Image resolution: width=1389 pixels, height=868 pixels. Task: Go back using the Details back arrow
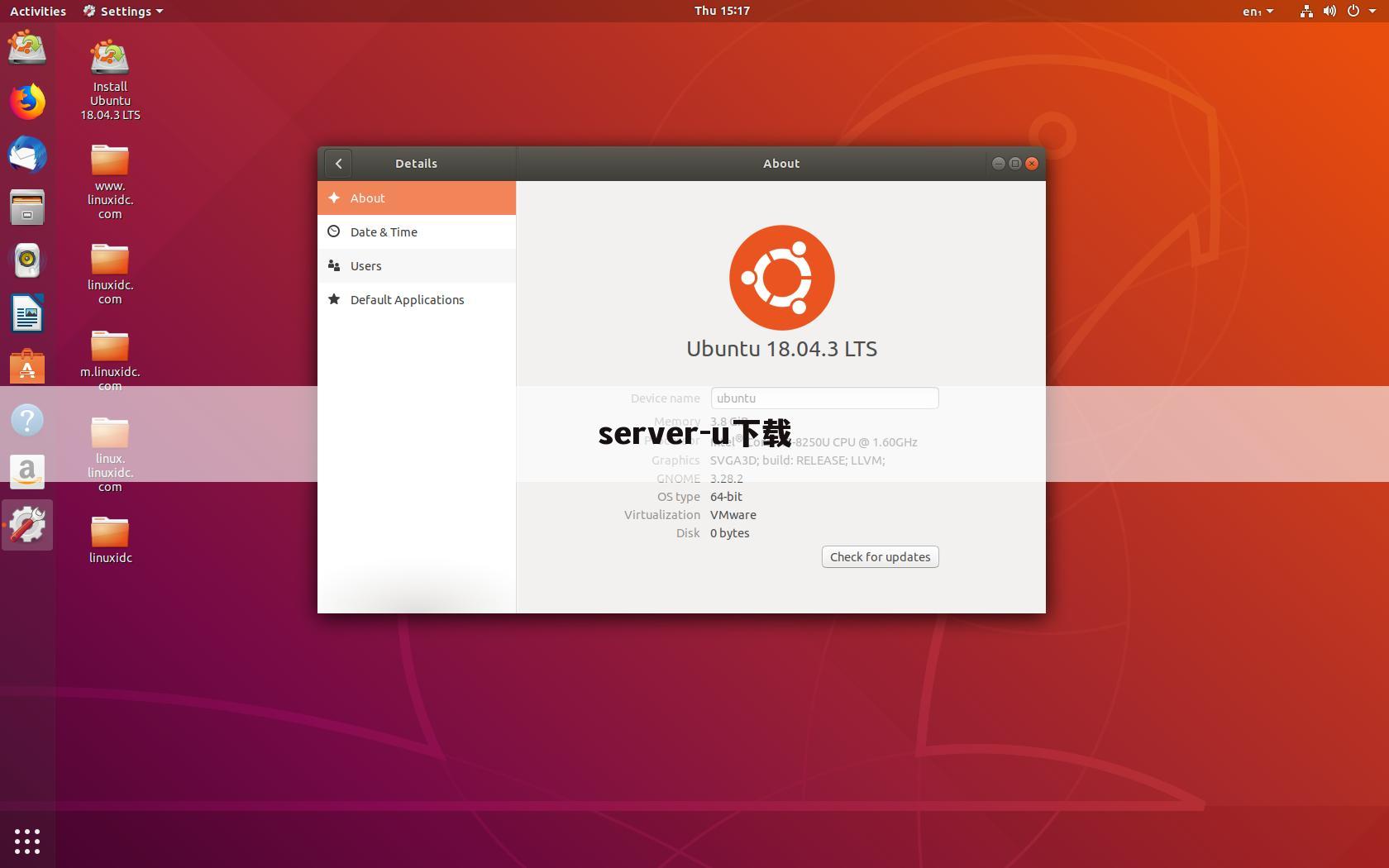338,164
